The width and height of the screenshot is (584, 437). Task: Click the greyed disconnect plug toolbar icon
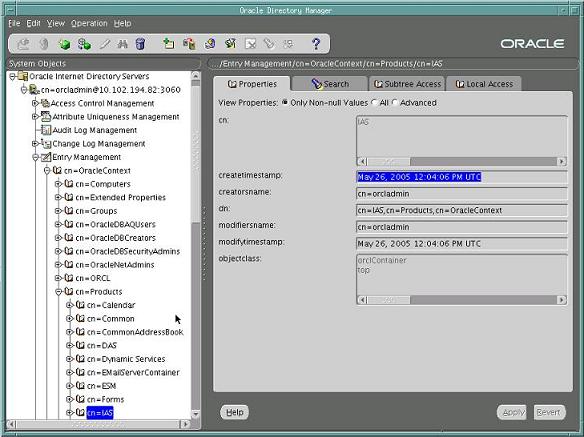(x=44, y=44)
